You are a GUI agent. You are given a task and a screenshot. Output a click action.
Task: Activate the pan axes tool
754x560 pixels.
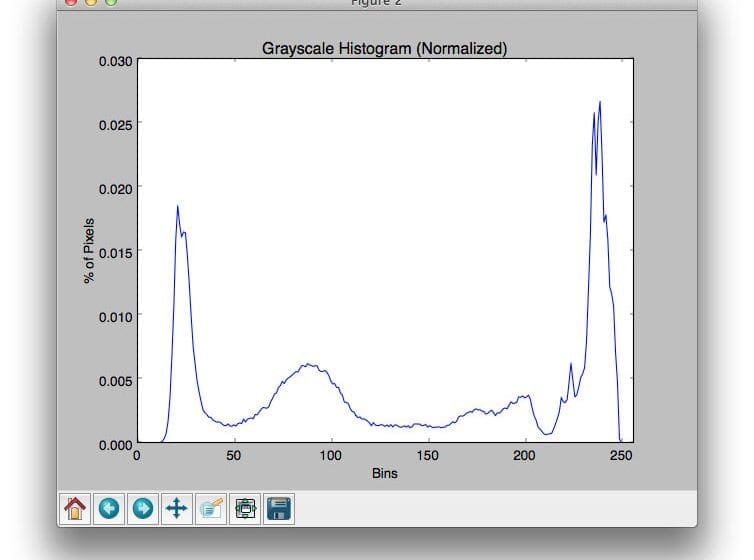point(176,508)
